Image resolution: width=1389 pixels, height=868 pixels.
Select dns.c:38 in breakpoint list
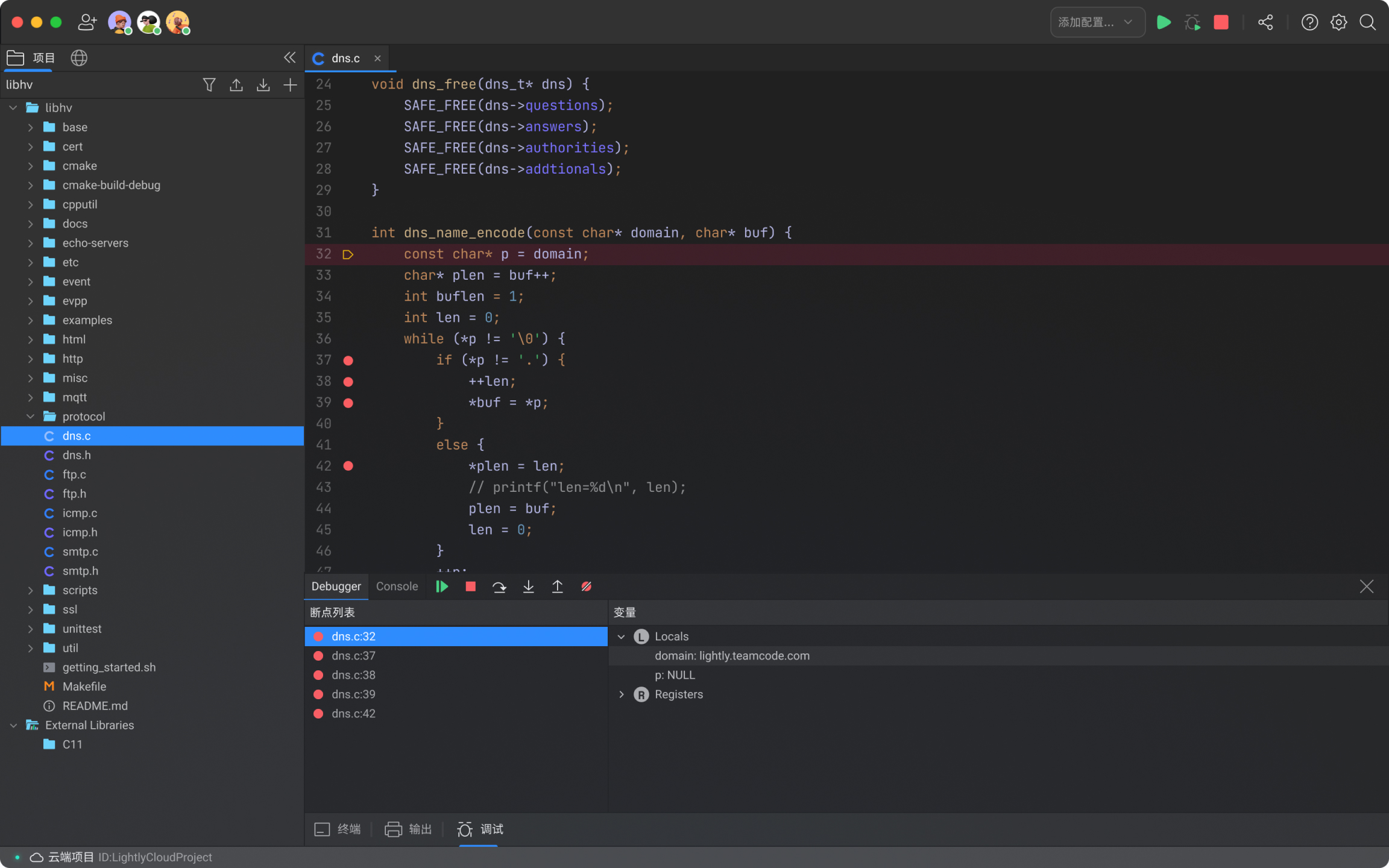[x=456, y=675]
